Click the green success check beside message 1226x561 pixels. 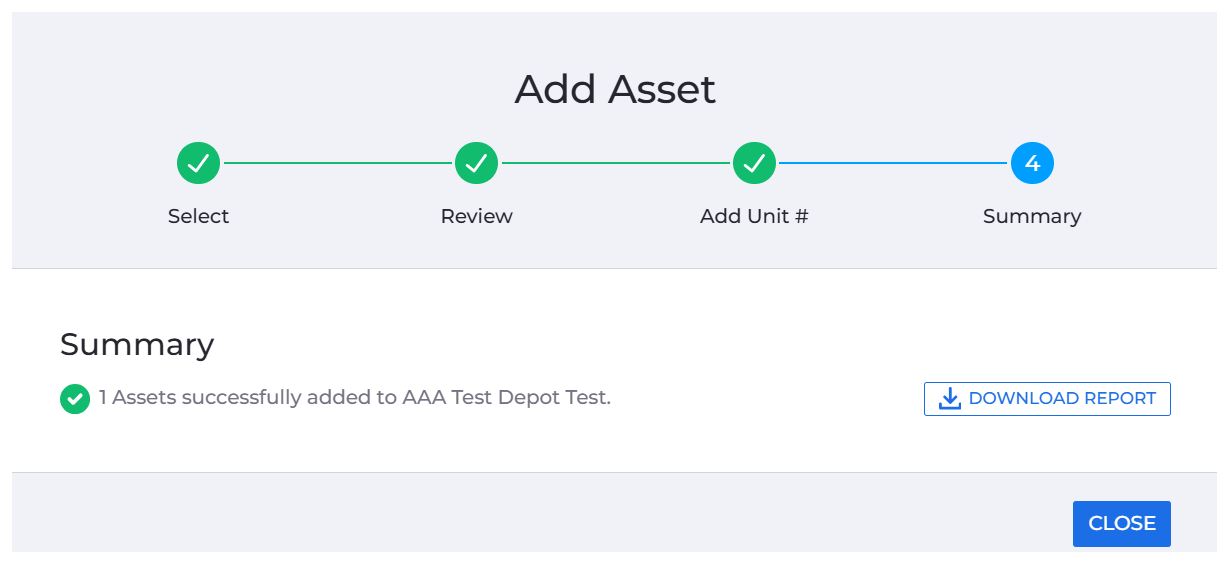[x=75, y=398]
